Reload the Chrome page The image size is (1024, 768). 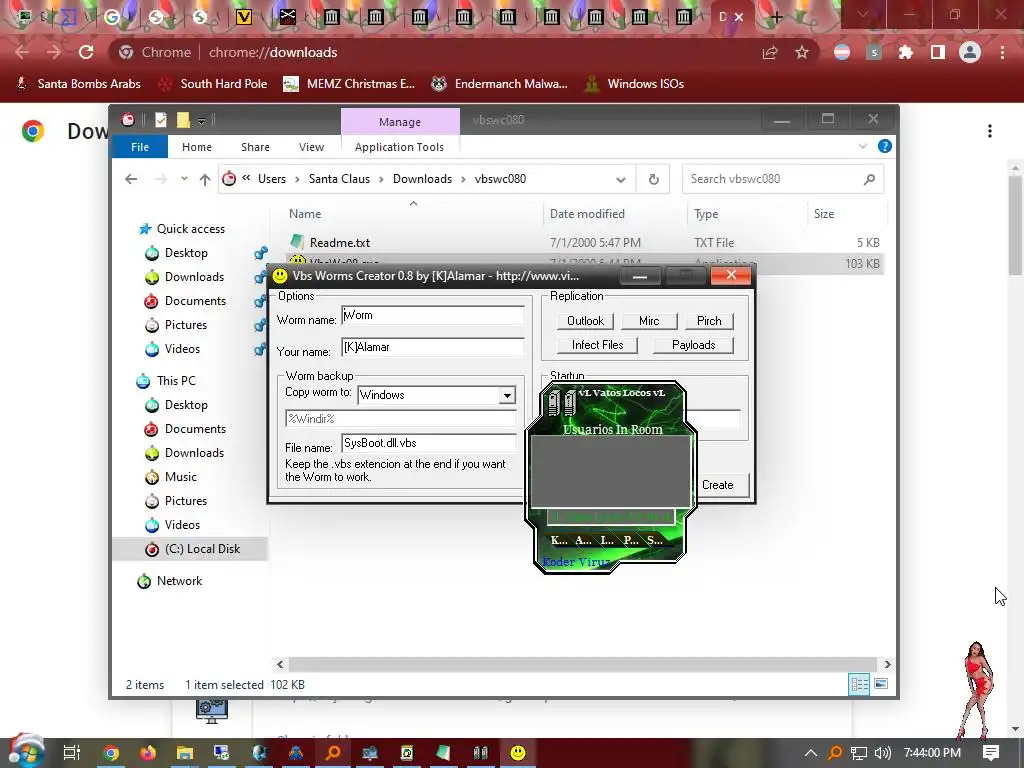pos(86,52)
